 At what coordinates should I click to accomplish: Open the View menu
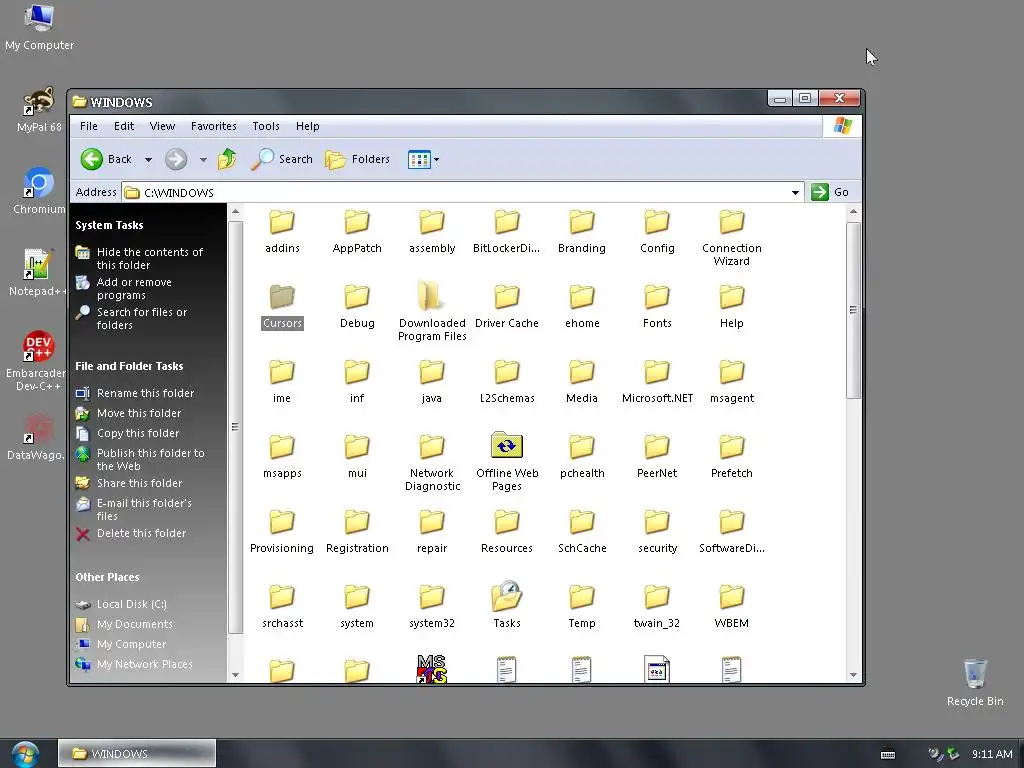point(162,126)
